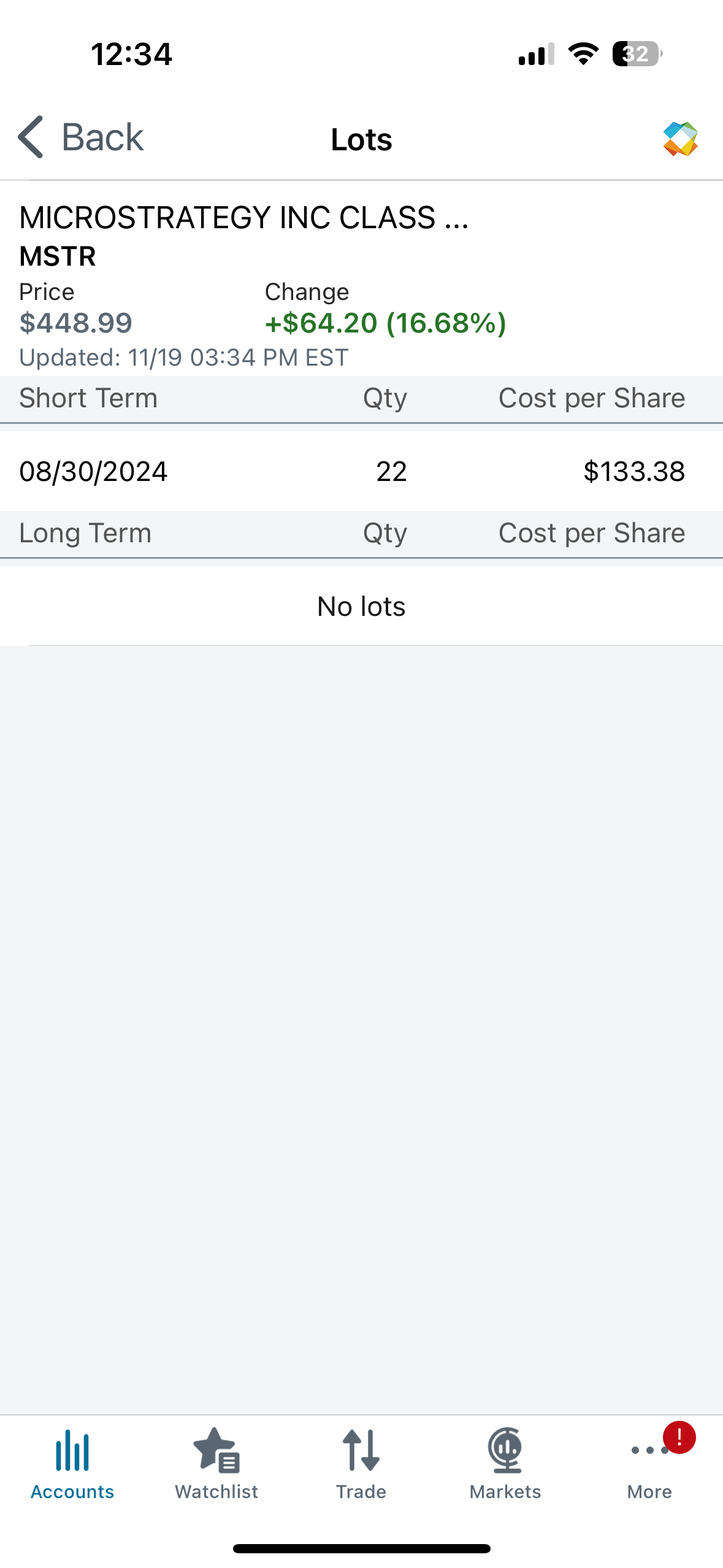The width and height of the screenshot is (723, 1568).
Task: Tap the $448.99 price value
Action: pyautogui.click(x=76, y=323)
